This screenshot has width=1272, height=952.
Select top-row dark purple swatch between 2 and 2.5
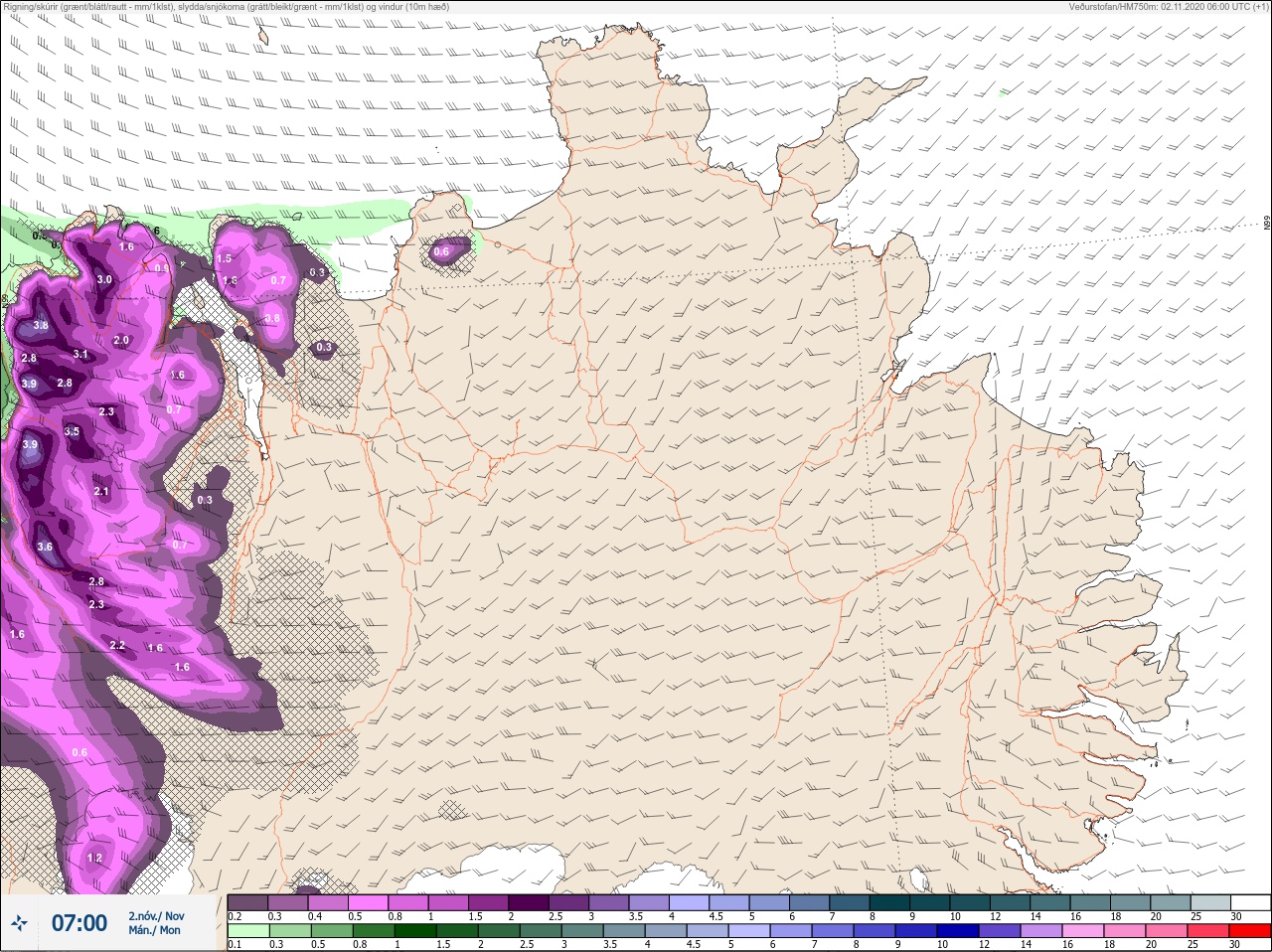click(529, 902)
